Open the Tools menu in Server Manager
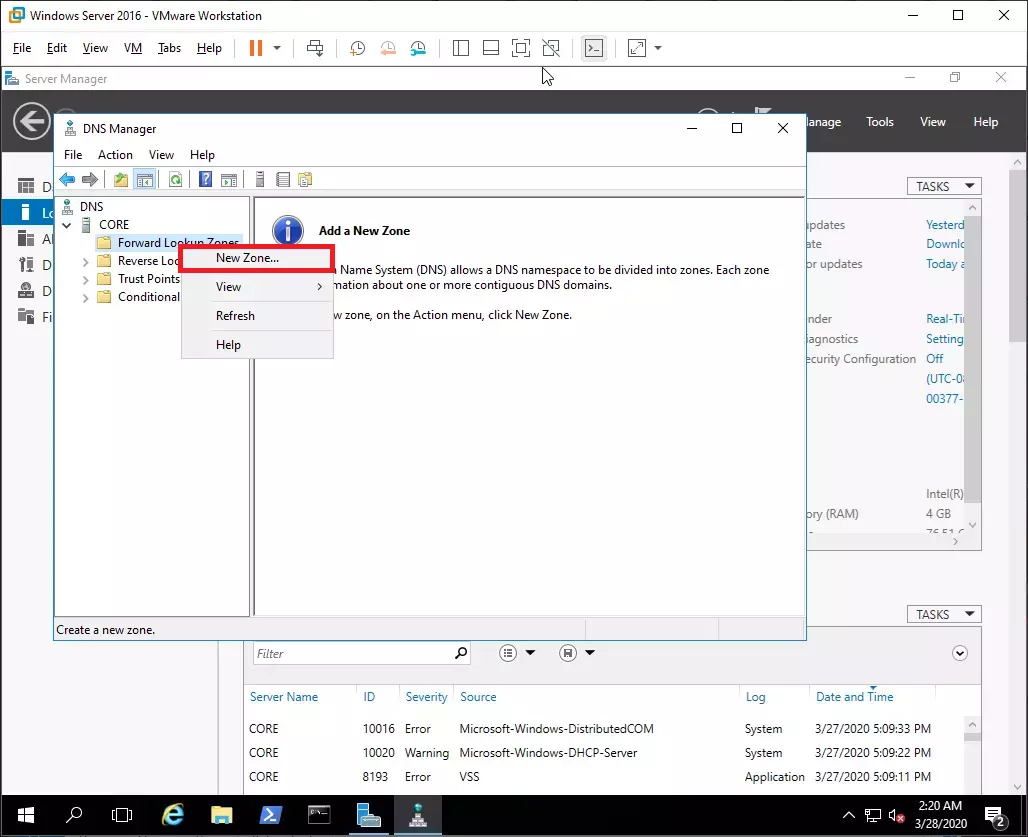The width and height of the screenshot is (1028, 837). click(879, 122)
